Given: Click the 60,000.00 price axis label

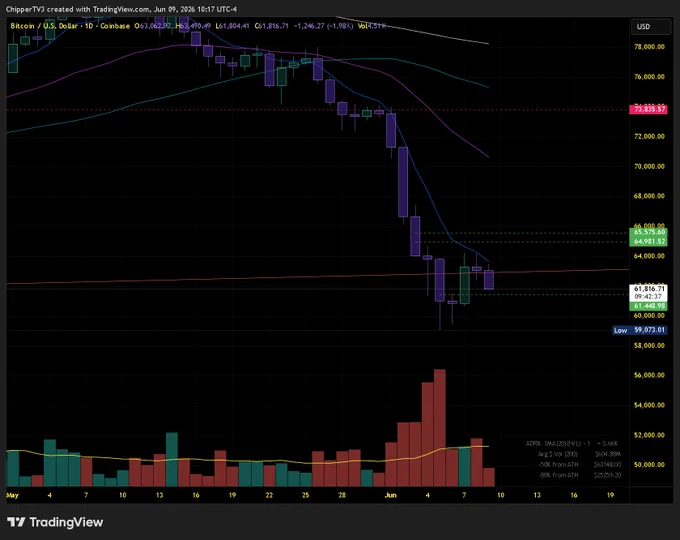Looking at the screenshot, I should pyautogui.click(x=649, y=315).
